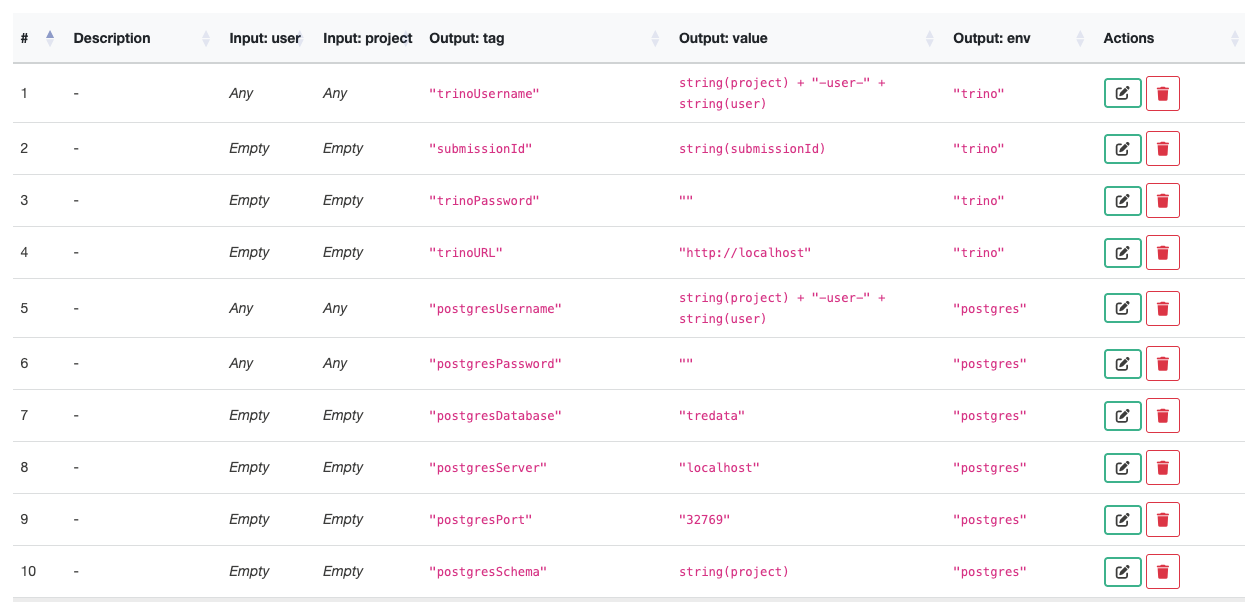Delete the postgresSchema rule in row 10
Screen dimensions: 1245x602
[1162, 572]
